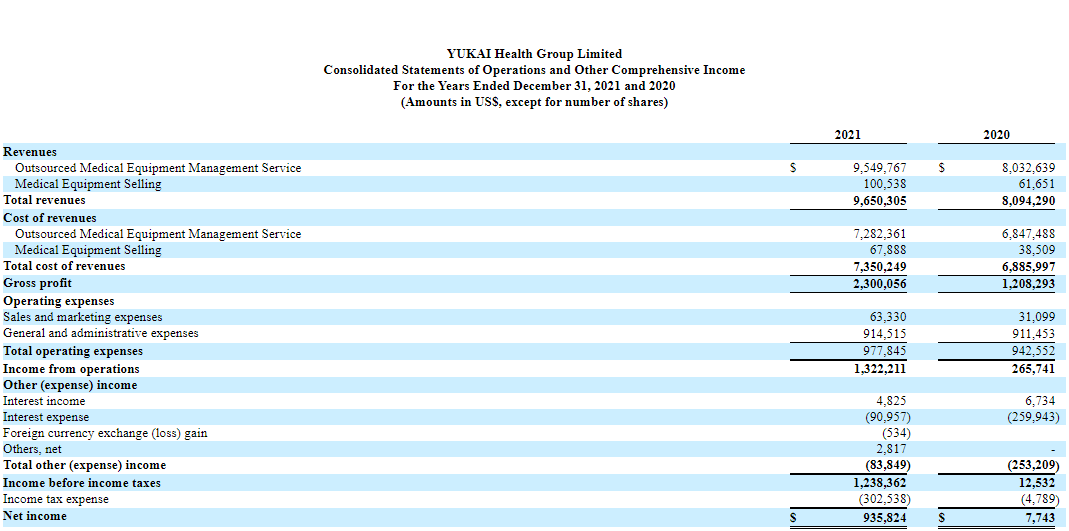Click G&A value 914,515

point(885,333)
